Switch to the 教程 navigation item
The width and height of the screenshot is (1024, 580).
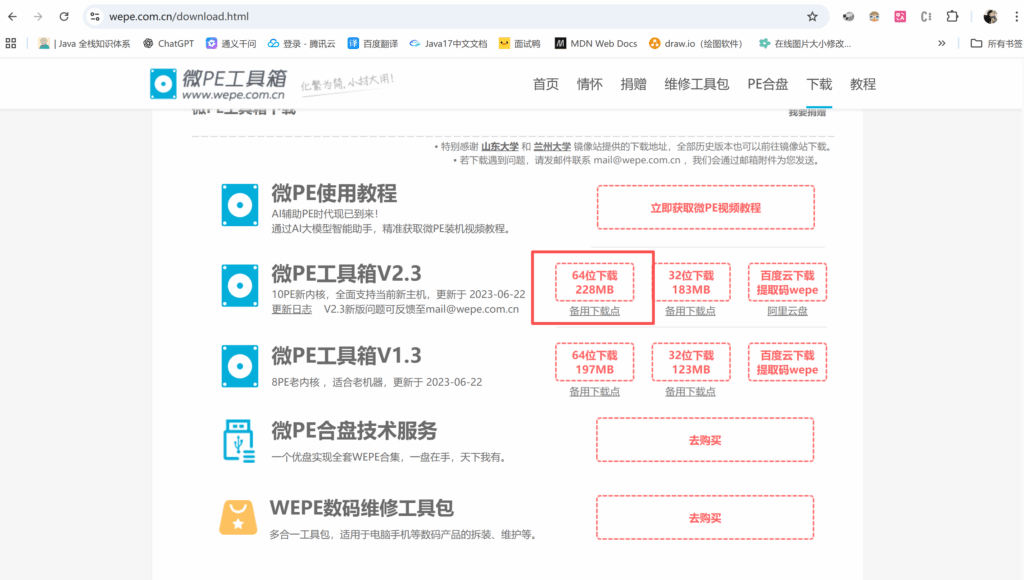(x=862, y=84)
